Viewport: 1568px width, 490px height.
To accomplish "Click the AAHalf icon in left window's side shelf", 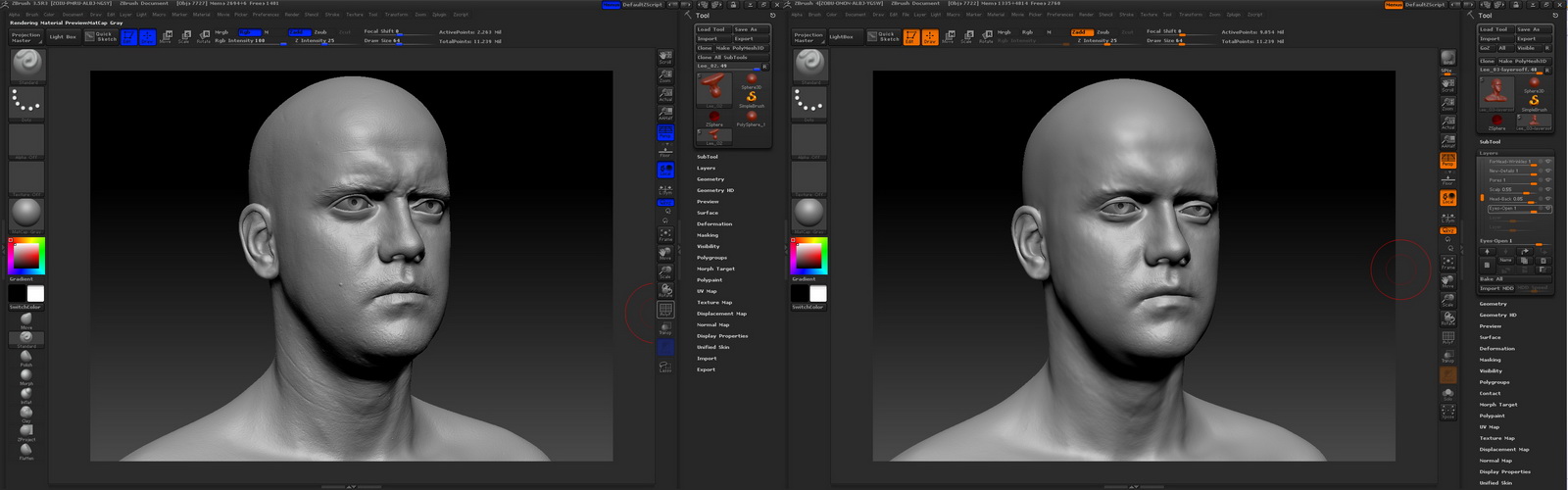I will (x=665, y=114).
